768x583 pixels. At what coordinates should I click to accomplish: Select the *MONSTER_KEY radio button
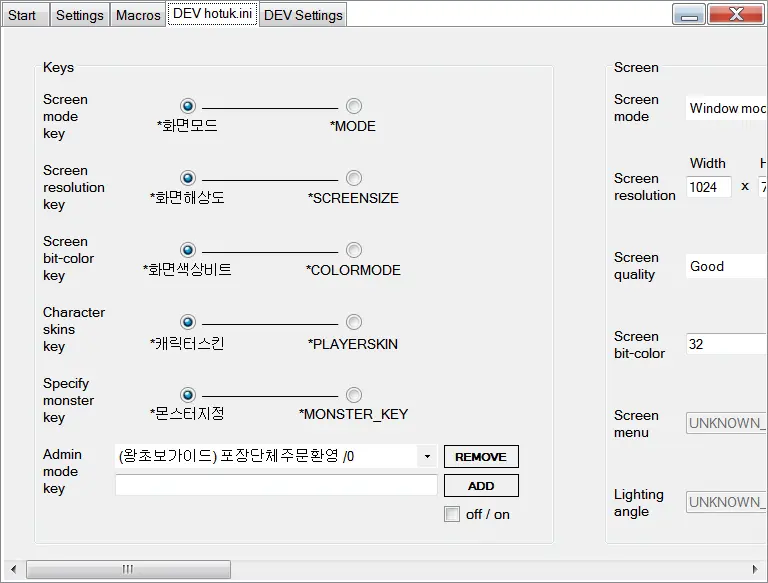click(354, 394)
